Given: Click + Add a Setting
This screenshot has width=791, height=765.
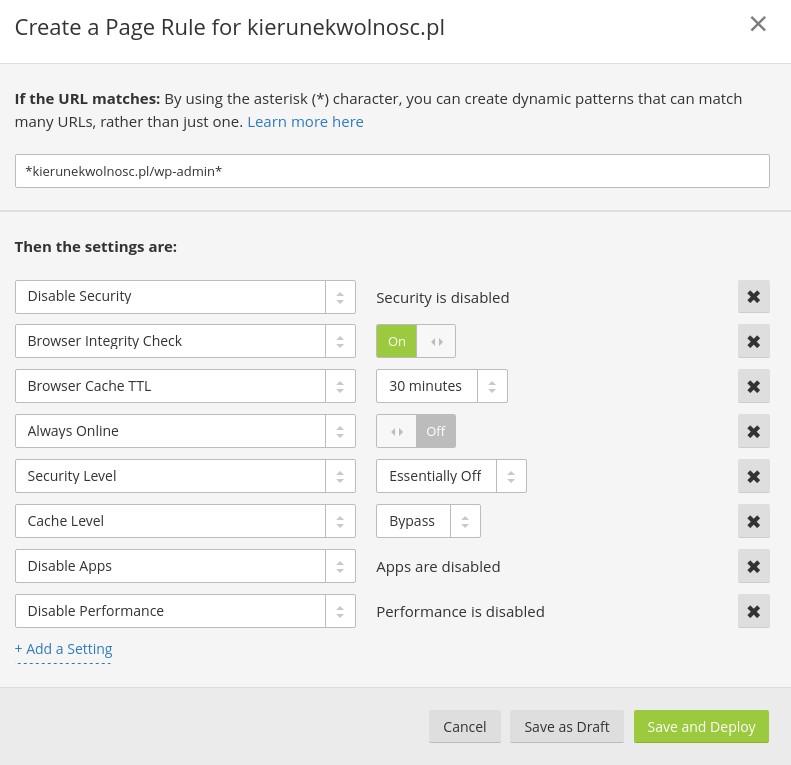Looking at the screenshot, I should [x=64, y=649].
